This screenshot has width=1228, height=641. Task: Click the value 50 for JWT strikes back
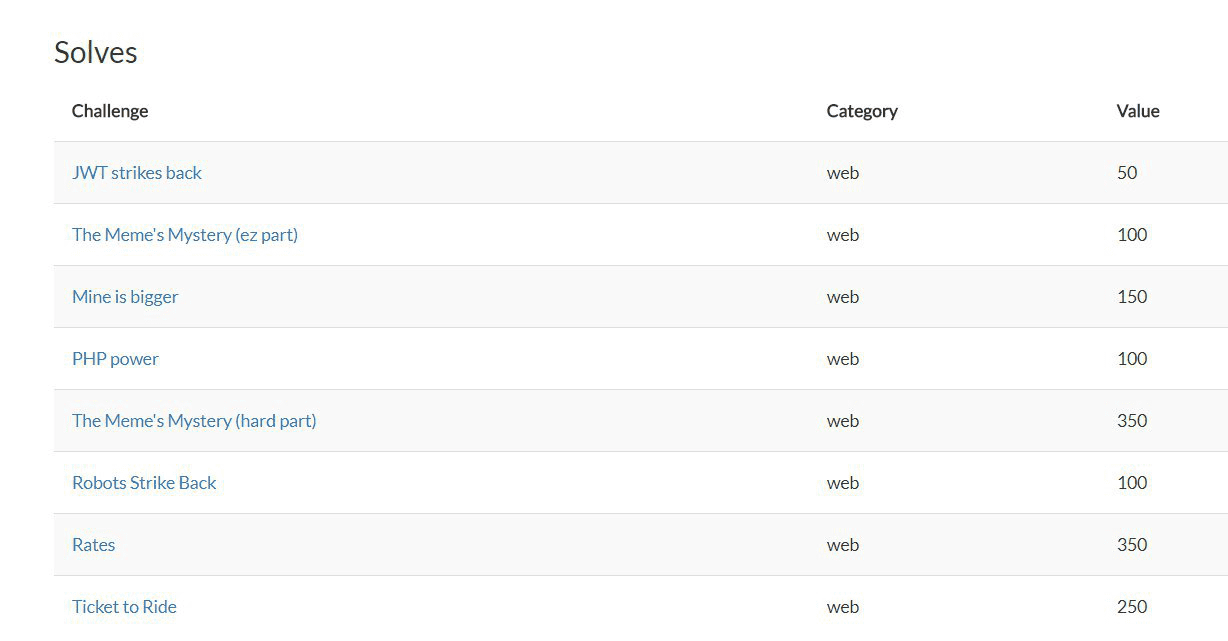pyautogui.click(x=1127, y=173)
